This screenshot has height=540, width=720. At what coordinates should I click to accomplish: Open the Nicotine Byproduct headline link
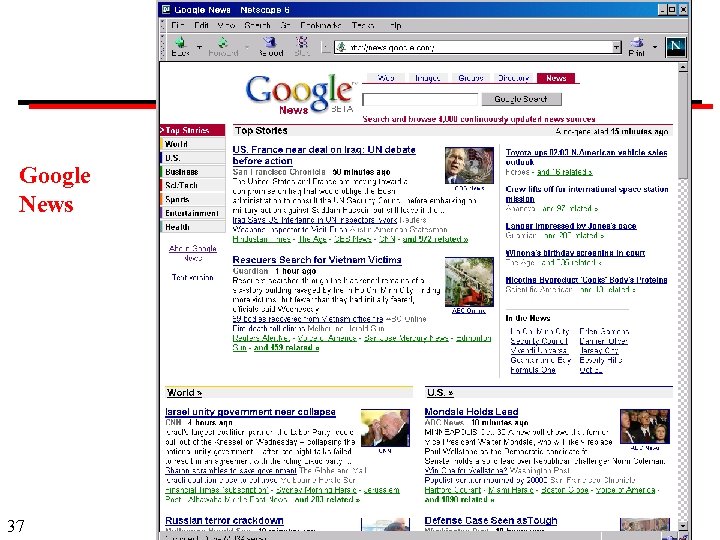pos(586,280)
